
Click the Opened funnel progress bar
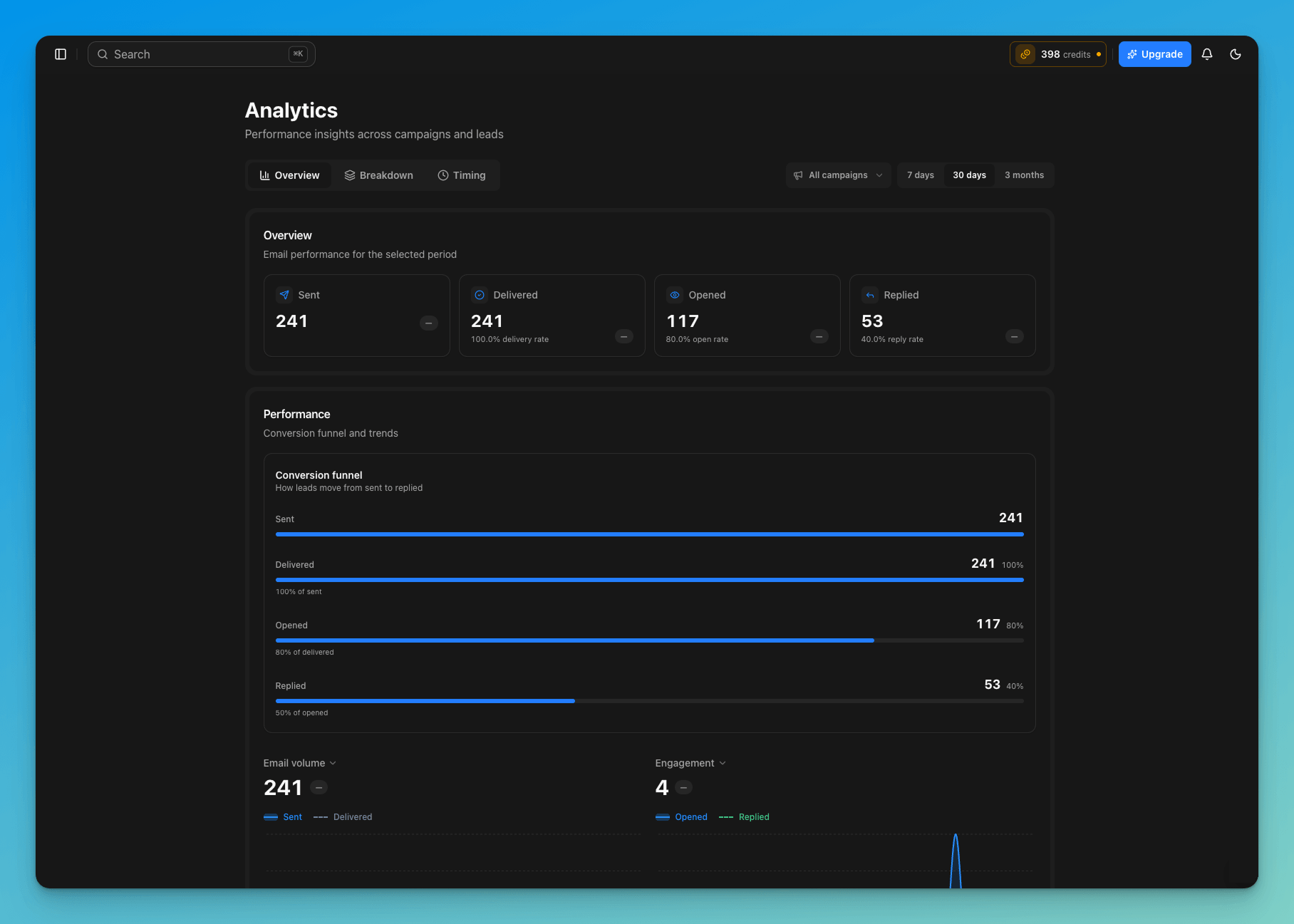click(x=649, y=640)
